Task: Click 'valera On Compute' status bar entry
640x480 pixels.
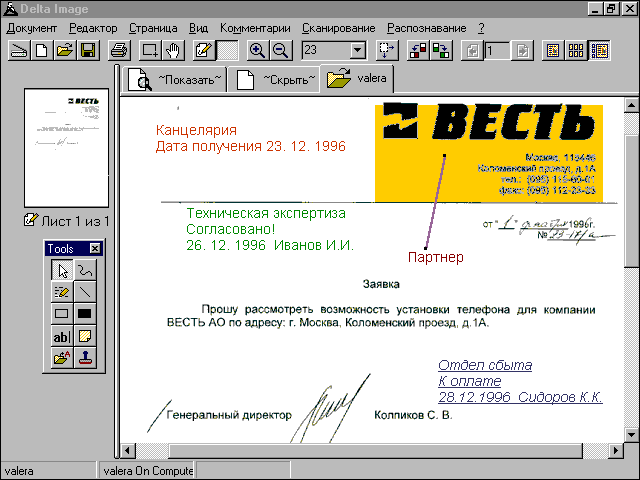Action: [x=148, y=471]
